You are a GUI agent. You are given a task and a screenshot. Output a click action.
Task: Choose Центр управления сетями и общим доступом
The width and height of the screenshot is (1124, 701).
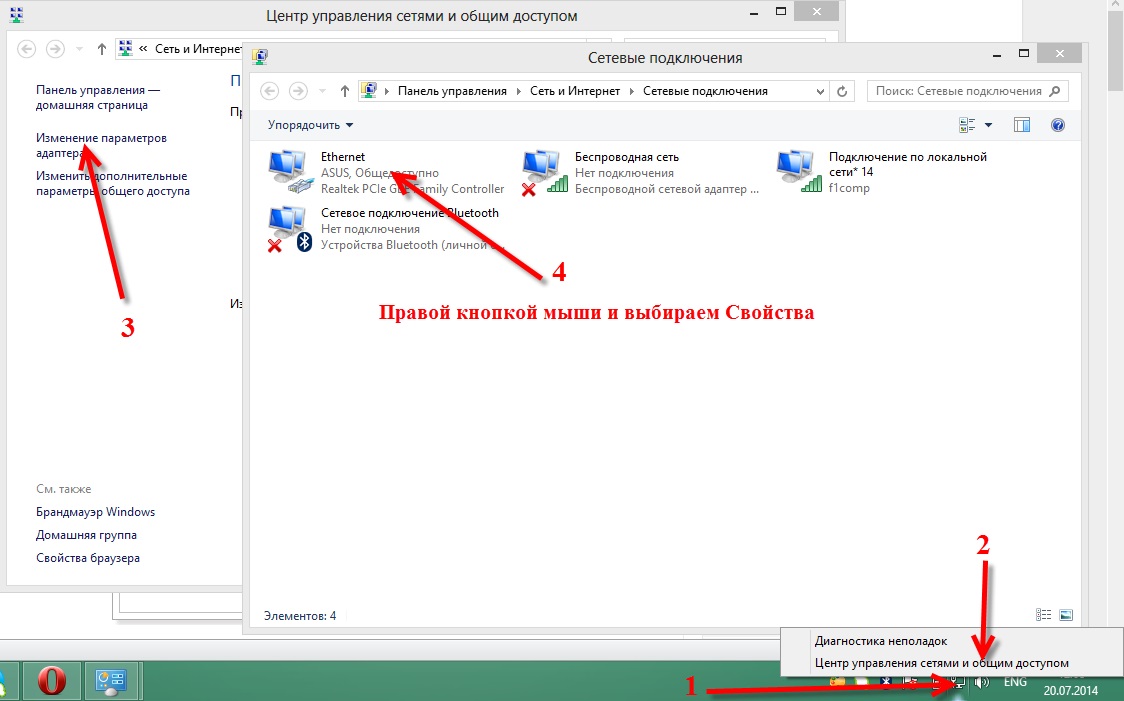(941, 663)
